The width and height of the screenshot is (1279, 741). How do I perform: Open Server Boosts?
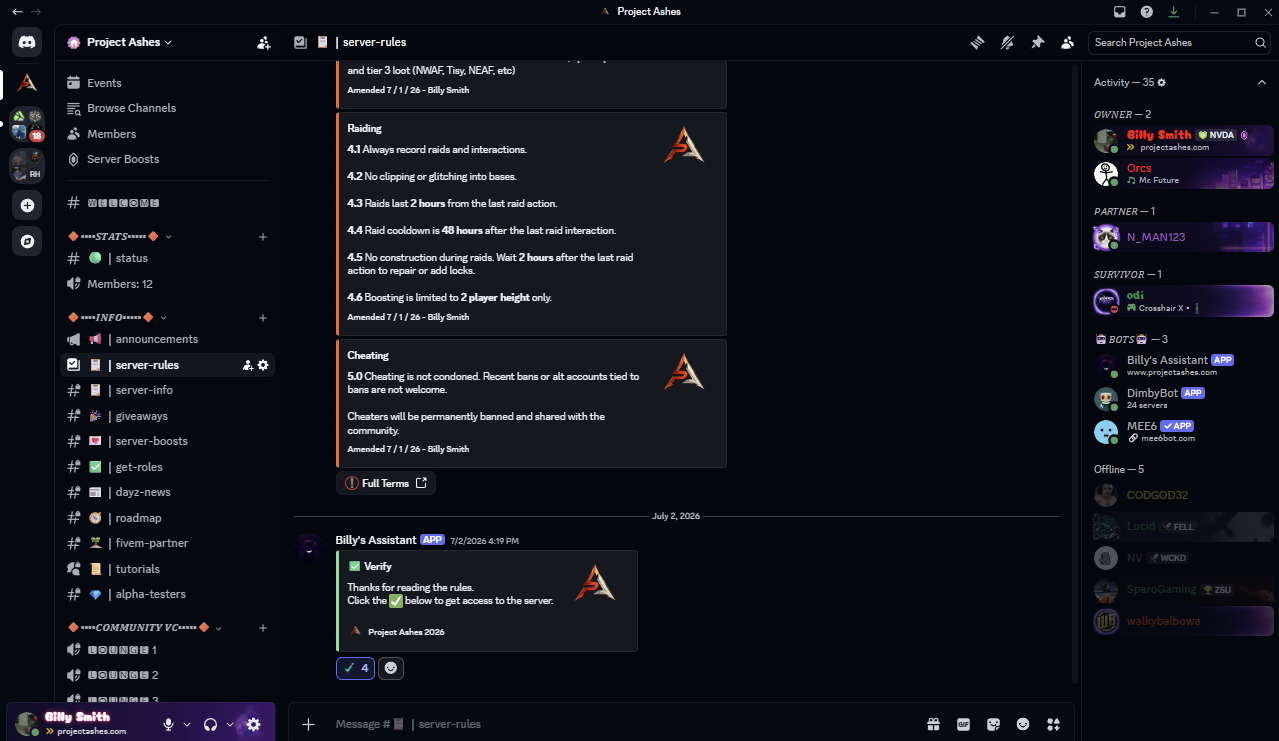pos(167,159)
